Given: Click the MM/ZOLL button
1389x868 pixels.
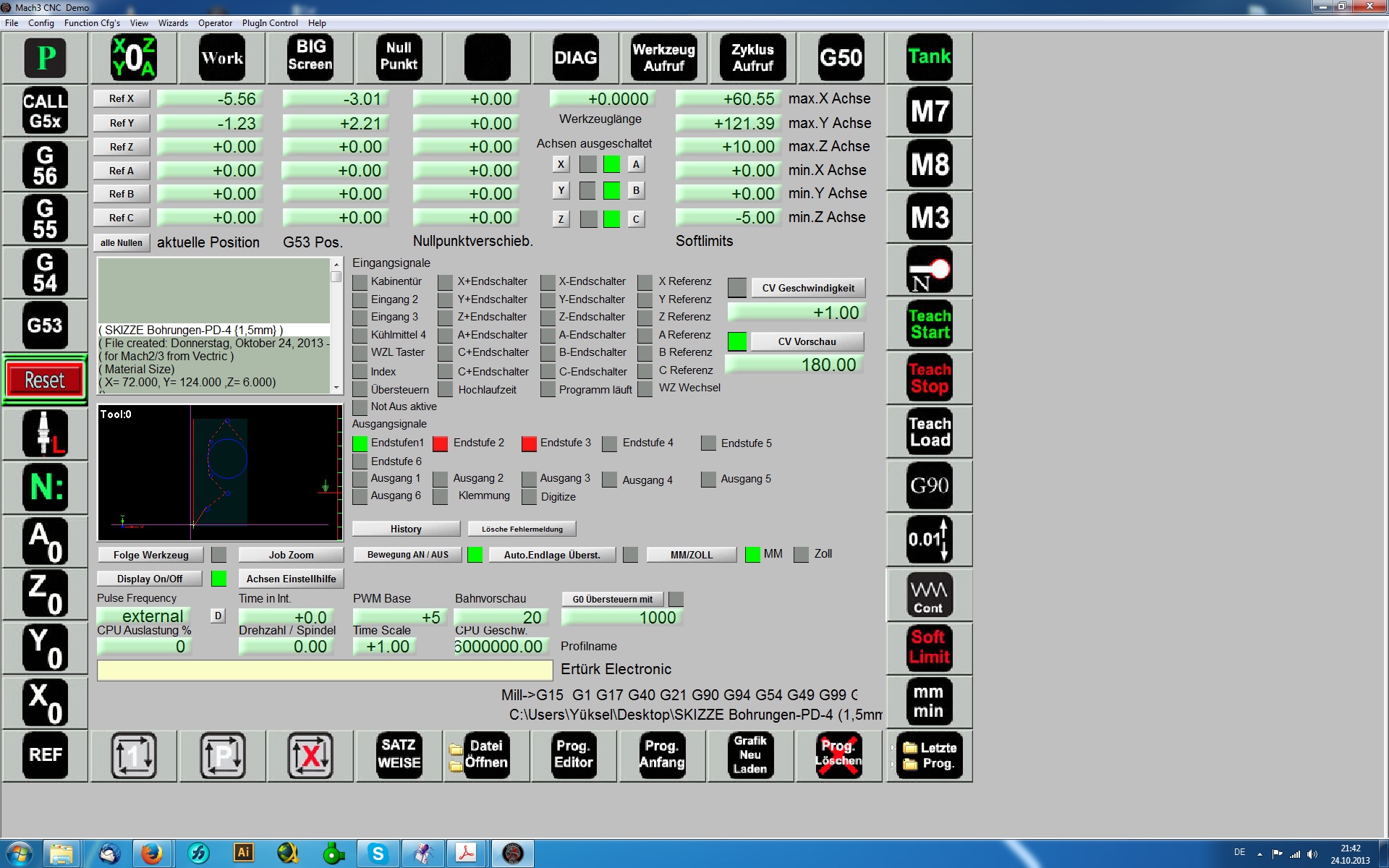Looking at the screenshot, I should (692, 555).
